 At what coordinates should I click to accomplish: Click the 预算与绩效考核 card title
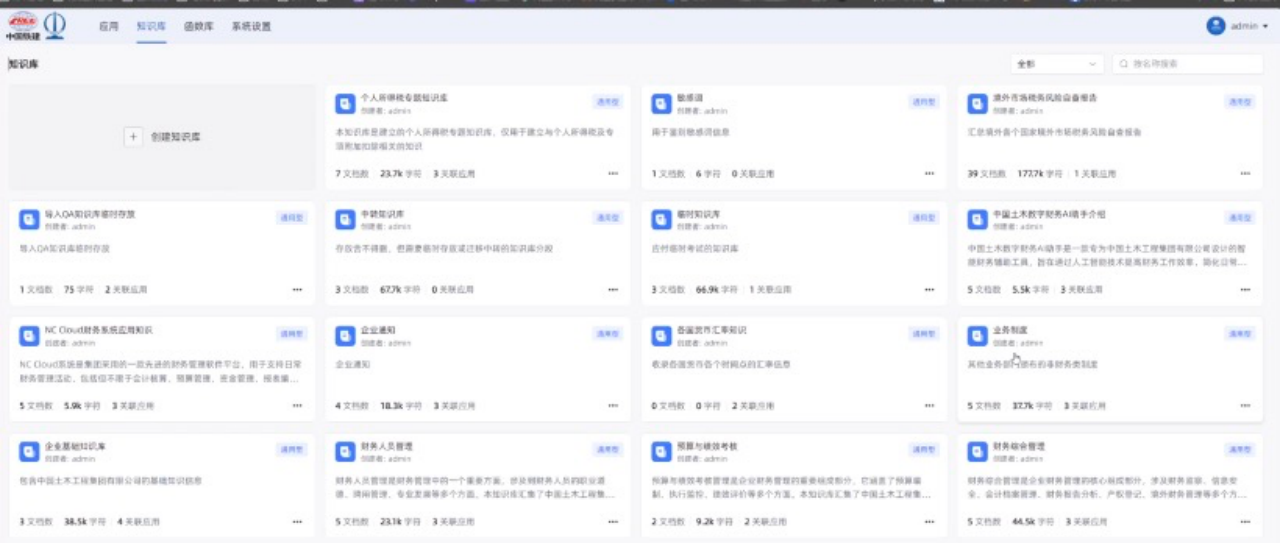coord(706,446)
